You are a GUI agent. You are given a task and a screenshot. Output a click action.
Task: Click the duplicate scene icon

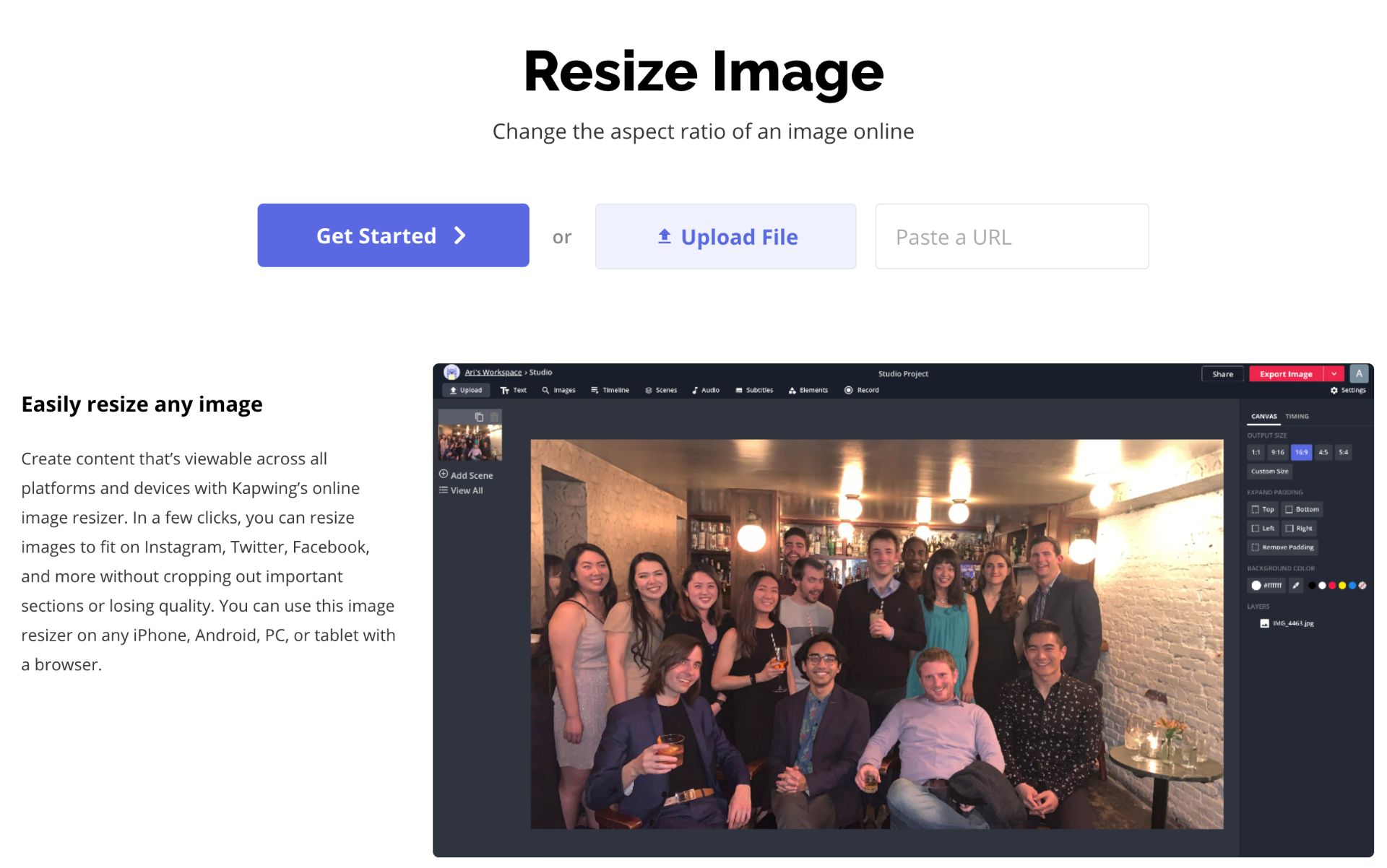coord(478,417)
